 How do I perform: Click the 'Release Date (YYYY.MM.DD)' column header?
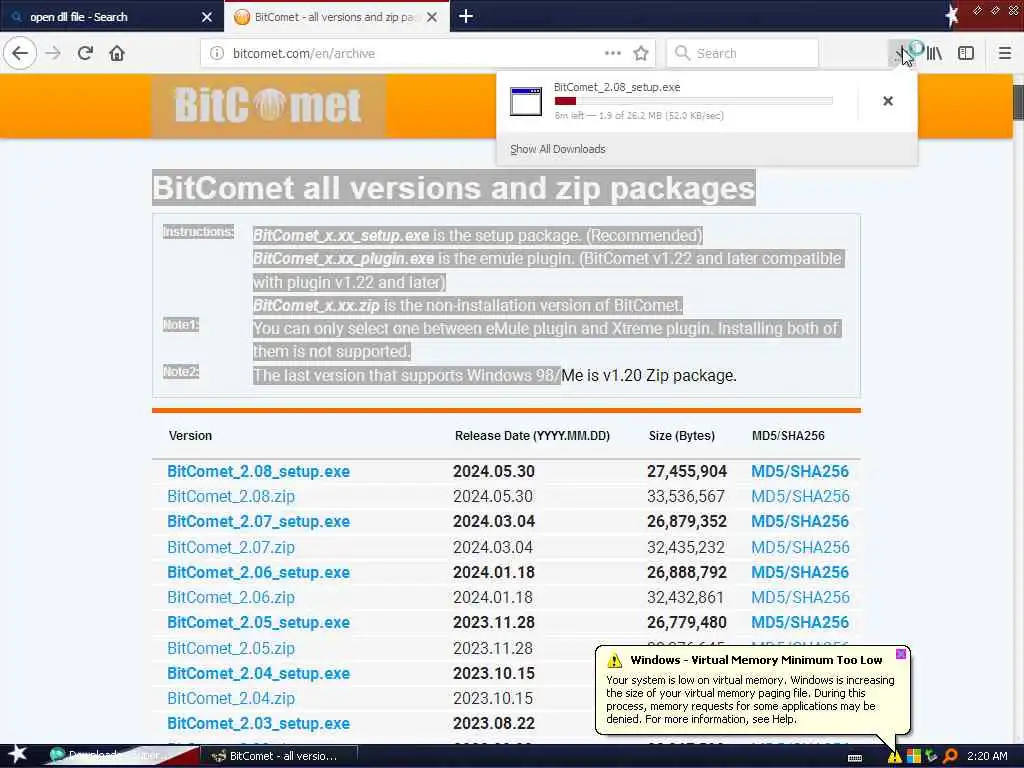pyautogui.click(x=532, y=436)
